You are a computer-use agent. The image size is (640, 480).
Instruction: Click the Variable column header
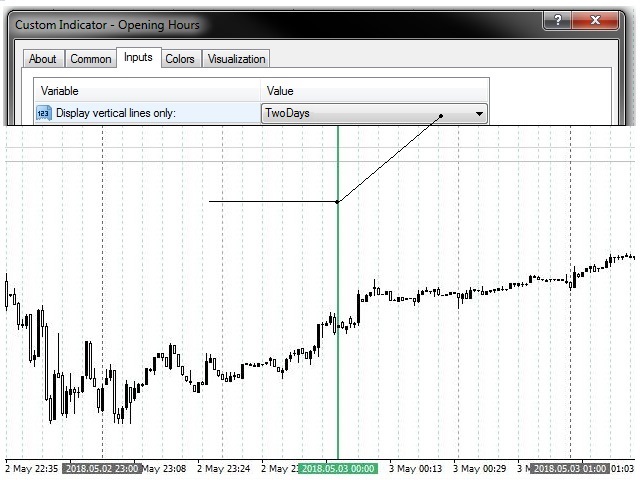(147, 91)
